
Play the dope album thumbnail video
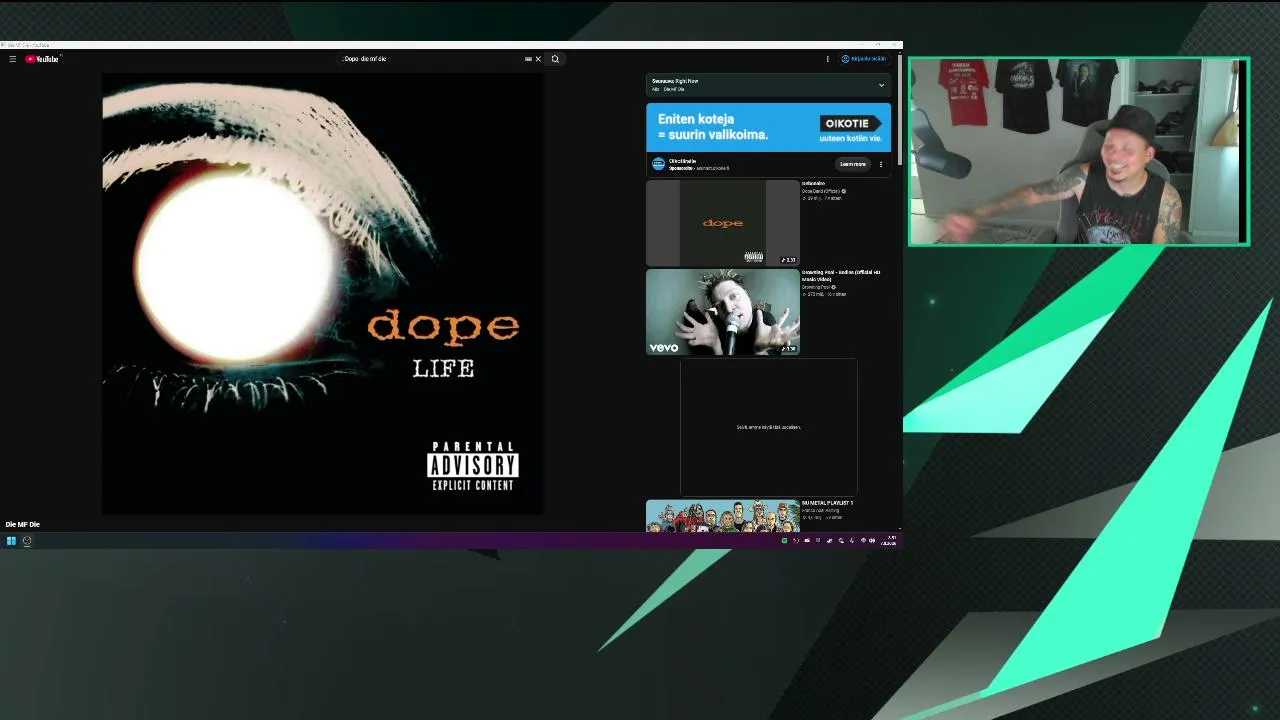(x=722, y=222)
